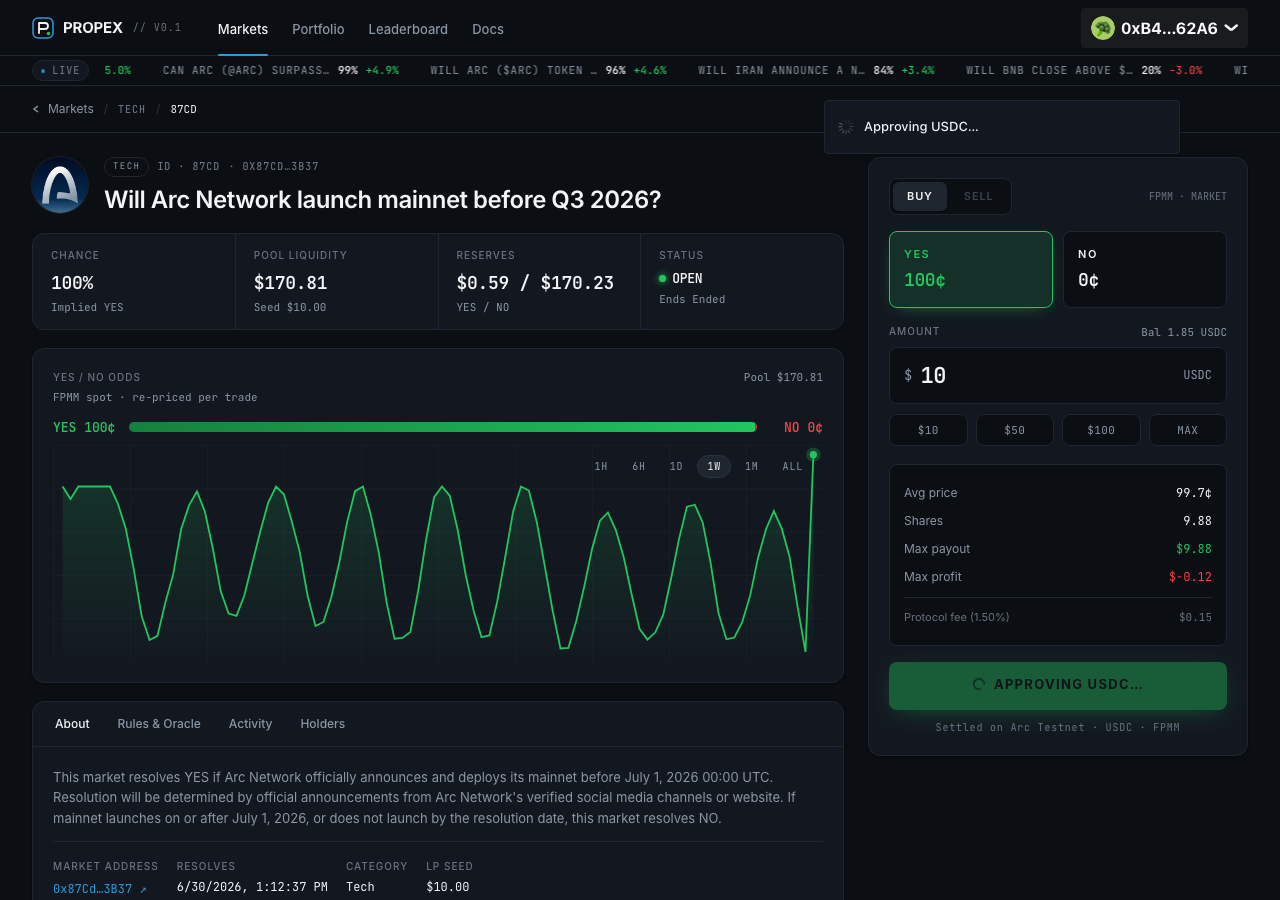Click the amount input field
Image resolution: width=1280 pixels, height=900 pixels.
point(1058,375)
